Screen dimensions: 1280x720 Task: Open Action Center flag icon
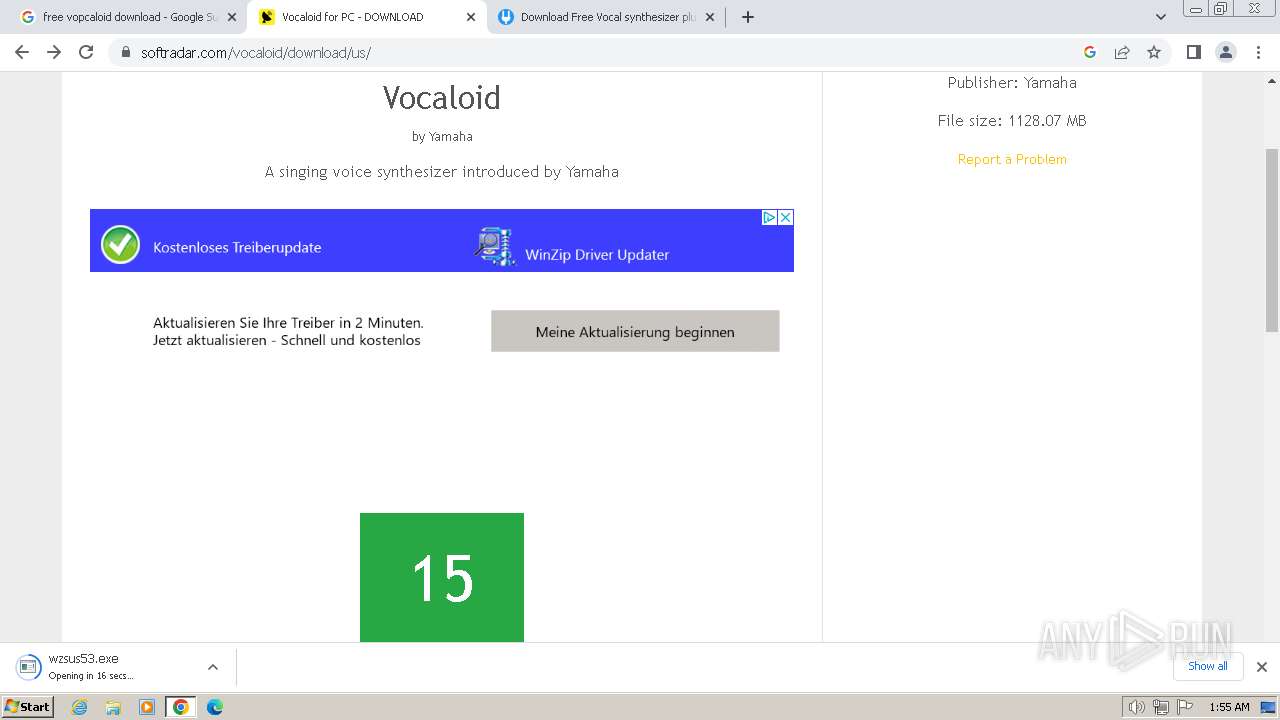(1184, 707)
